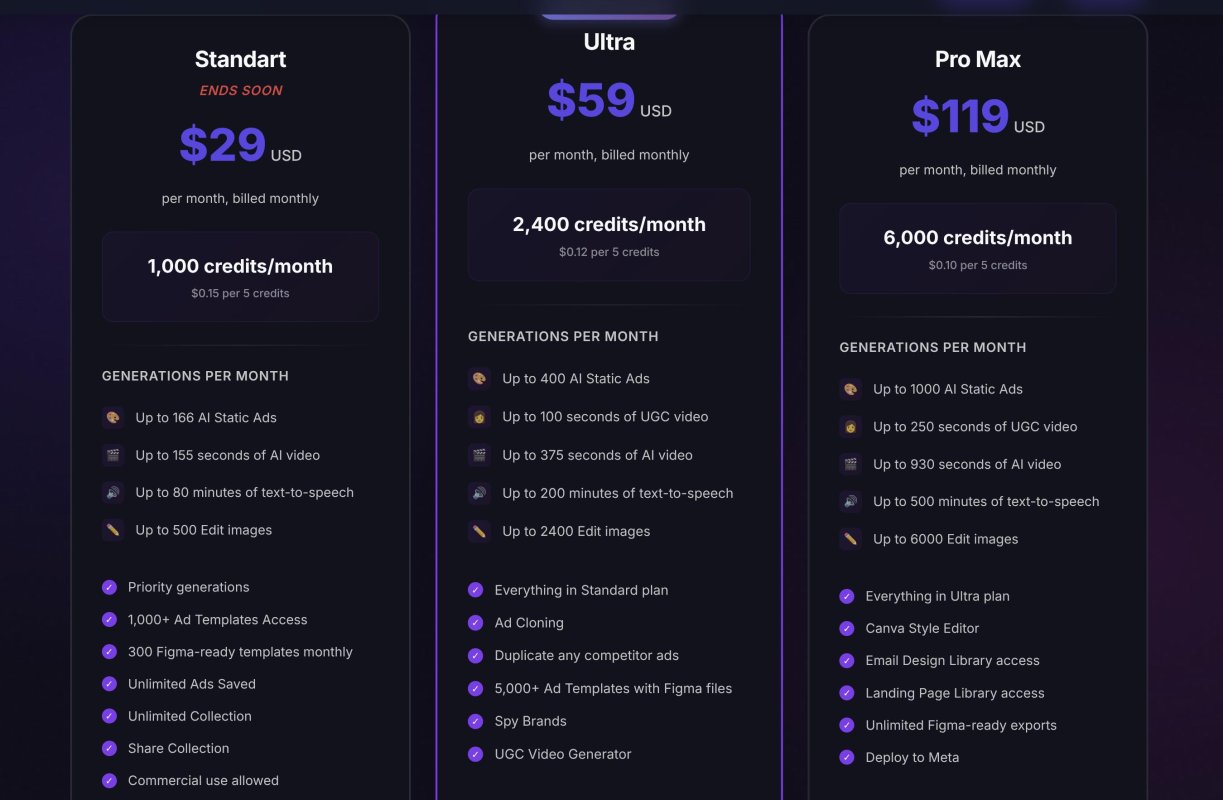This screenshot has height=800, width=1223.
Task: Click the $119 Pro Max price
Action: coord(960,117)
